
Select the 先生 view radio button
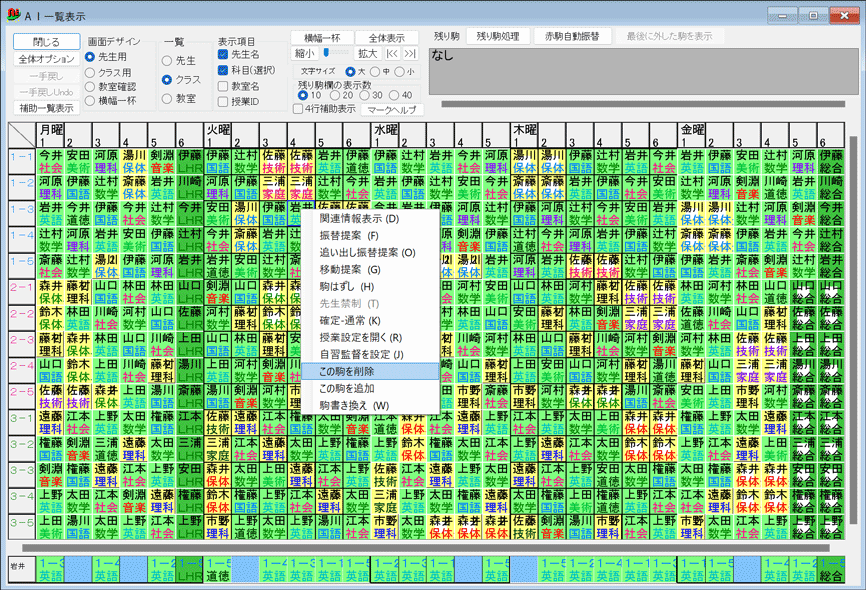167,58
